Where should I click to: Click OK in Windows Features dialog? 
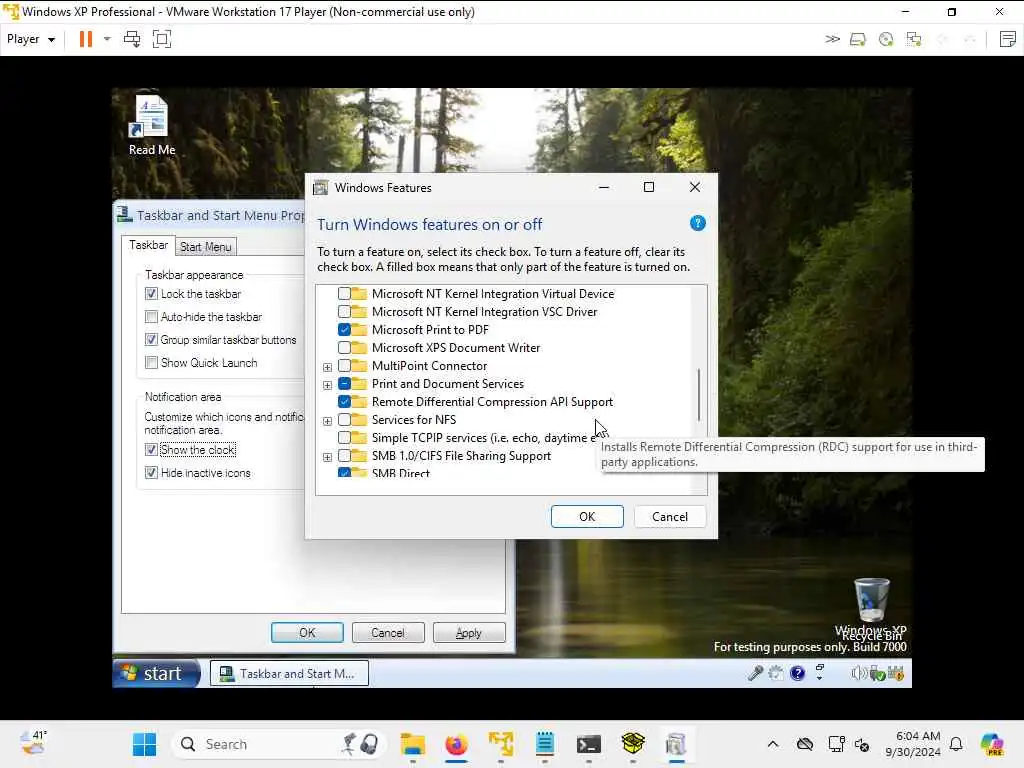[x=587, y=517]
